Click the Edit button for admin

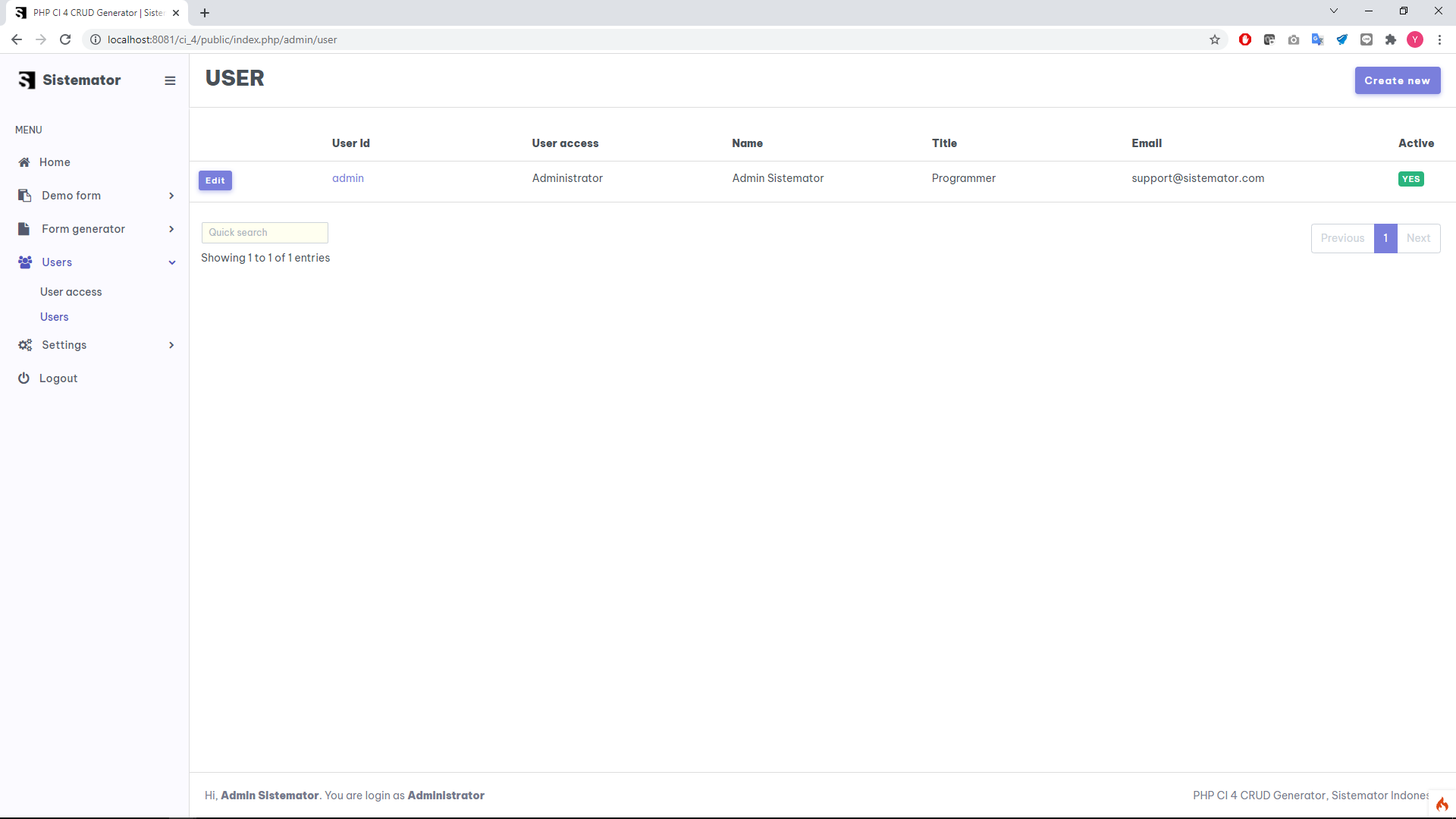[x=215, y=180]
